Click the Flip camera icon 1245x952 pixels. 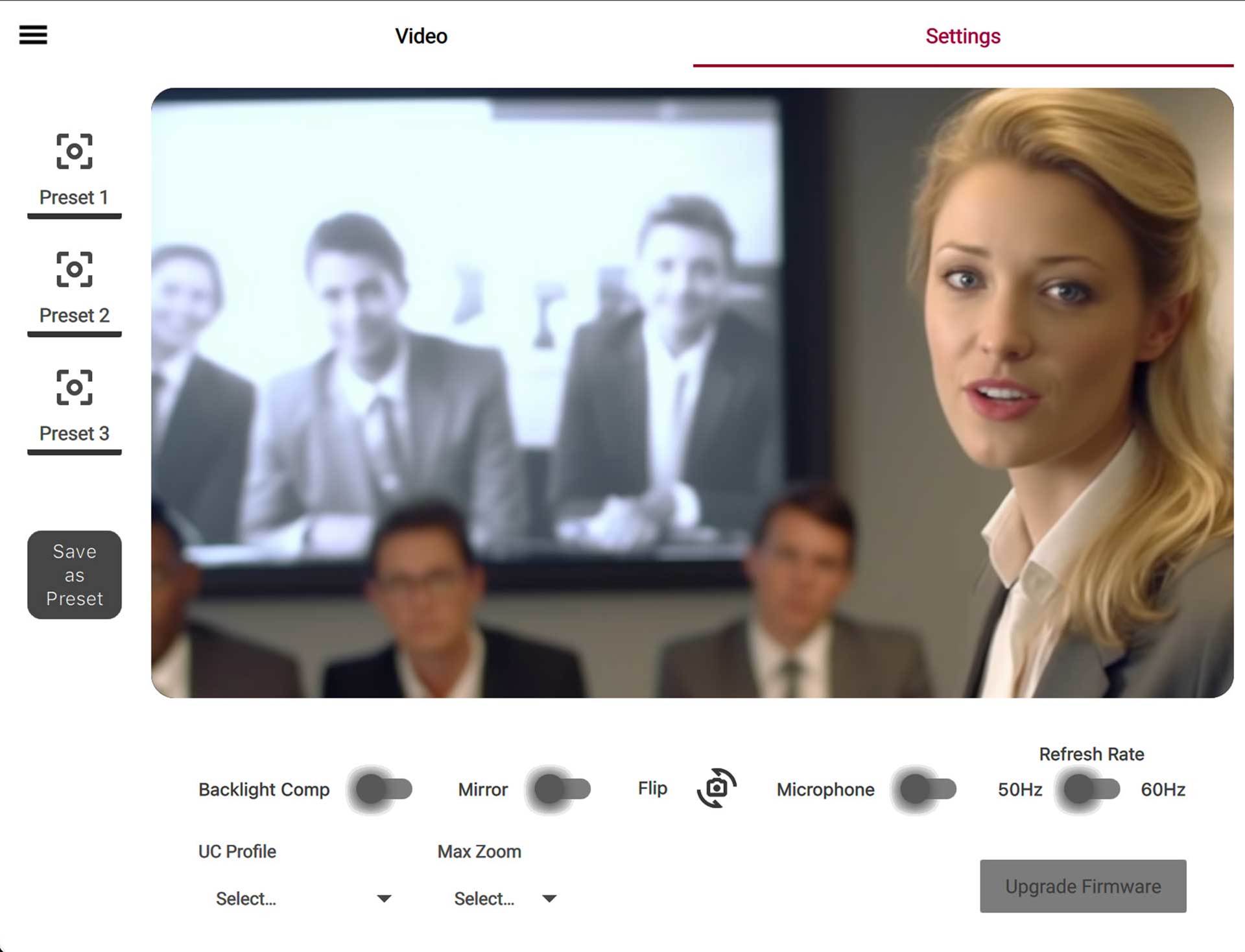tap(717, 788)
